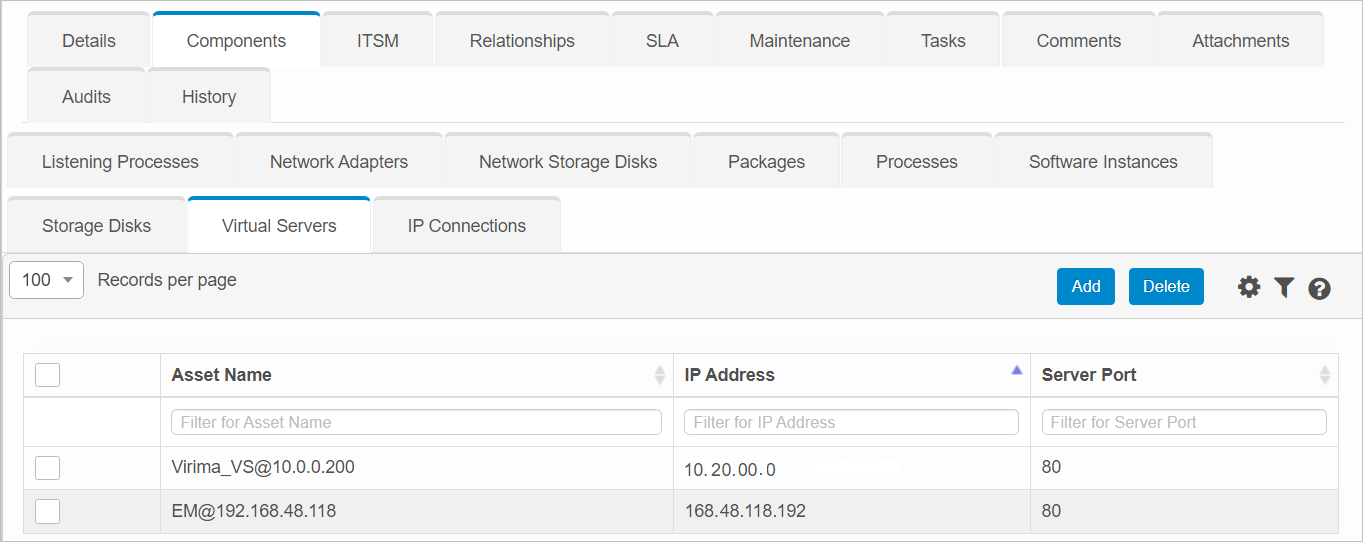Viewport: 1363px width, 542px height.
Task: Select the Maintenance tab
Action: 799,41
